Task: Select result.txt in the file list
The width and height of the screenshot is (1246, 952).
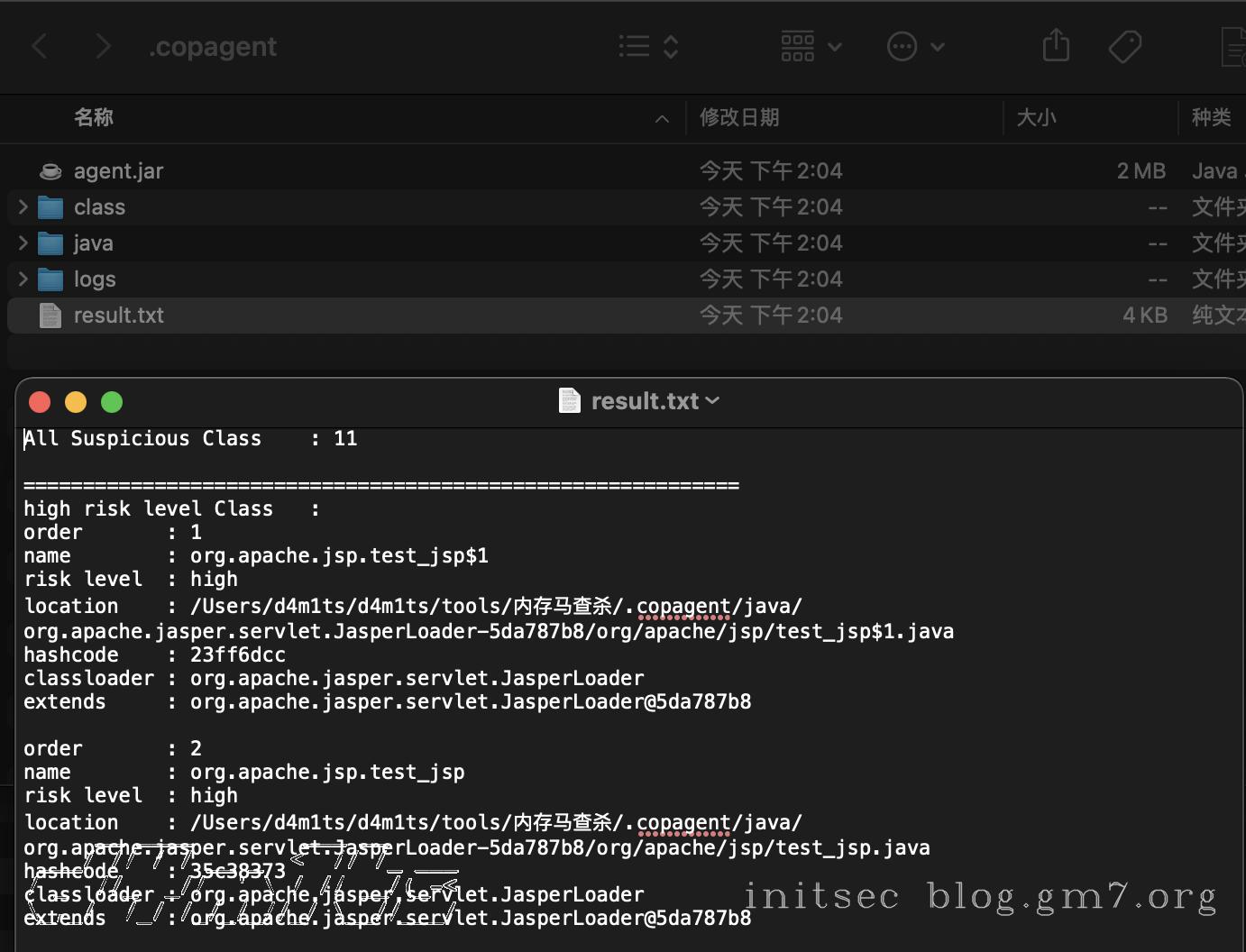Action: (x=118, y=316)
